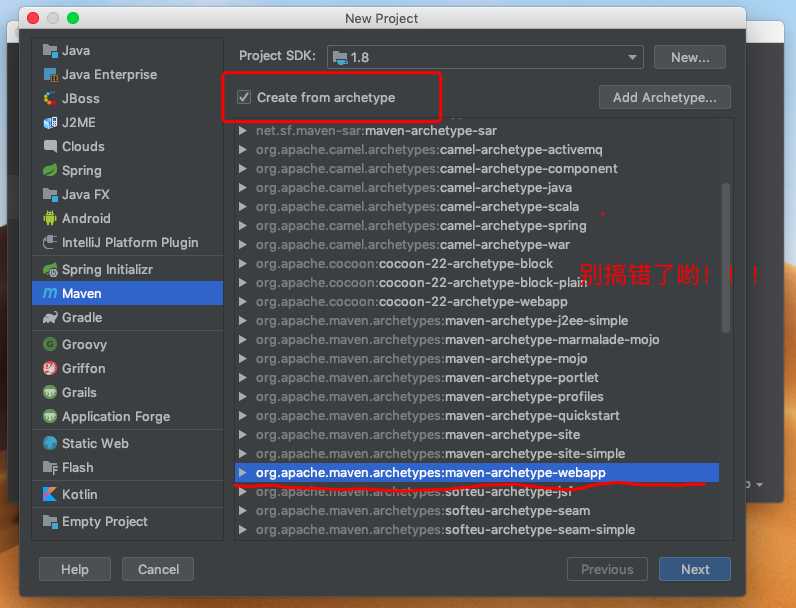Image resolution: width=796 pixels, height=608 pixels.
Task: Click the J2ME icon
Action: 50,122
